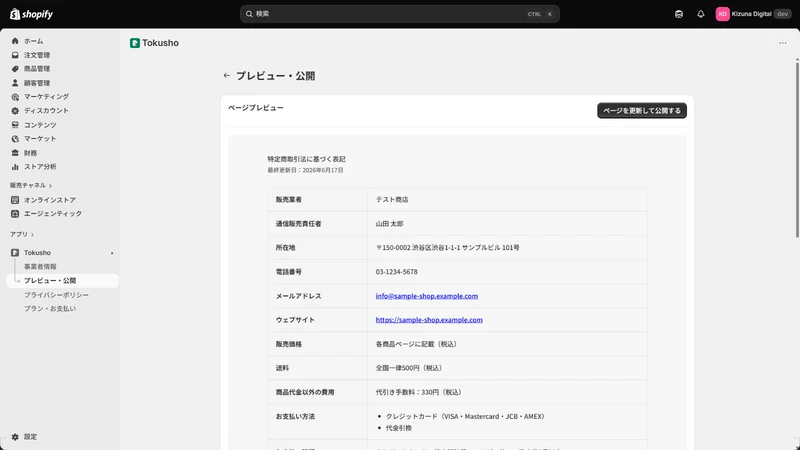Expand the 販売チャネル section
Screen dimensions: 800x450
[31, 185]
